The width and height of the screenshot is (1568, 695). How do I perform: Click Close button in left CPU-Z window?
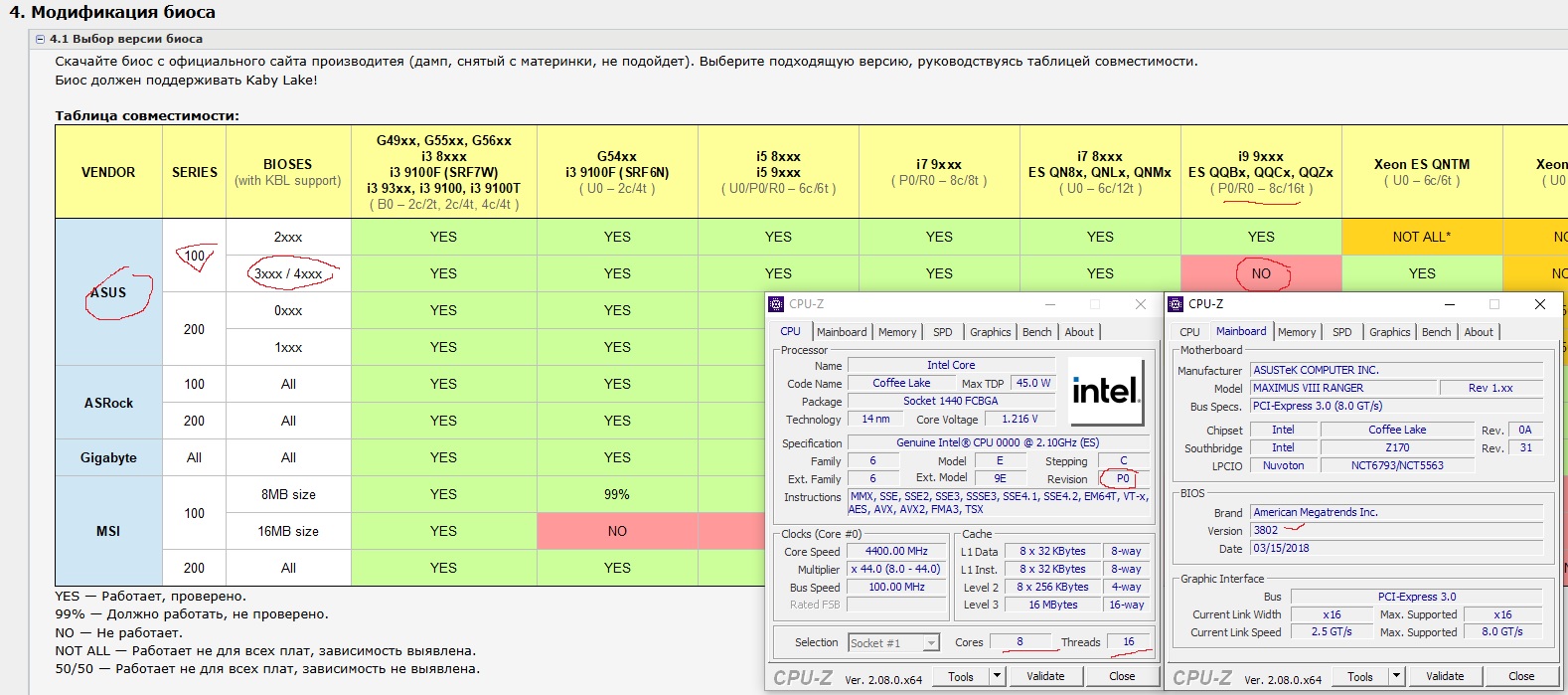pyautogui.click(x=1122, y=677)
